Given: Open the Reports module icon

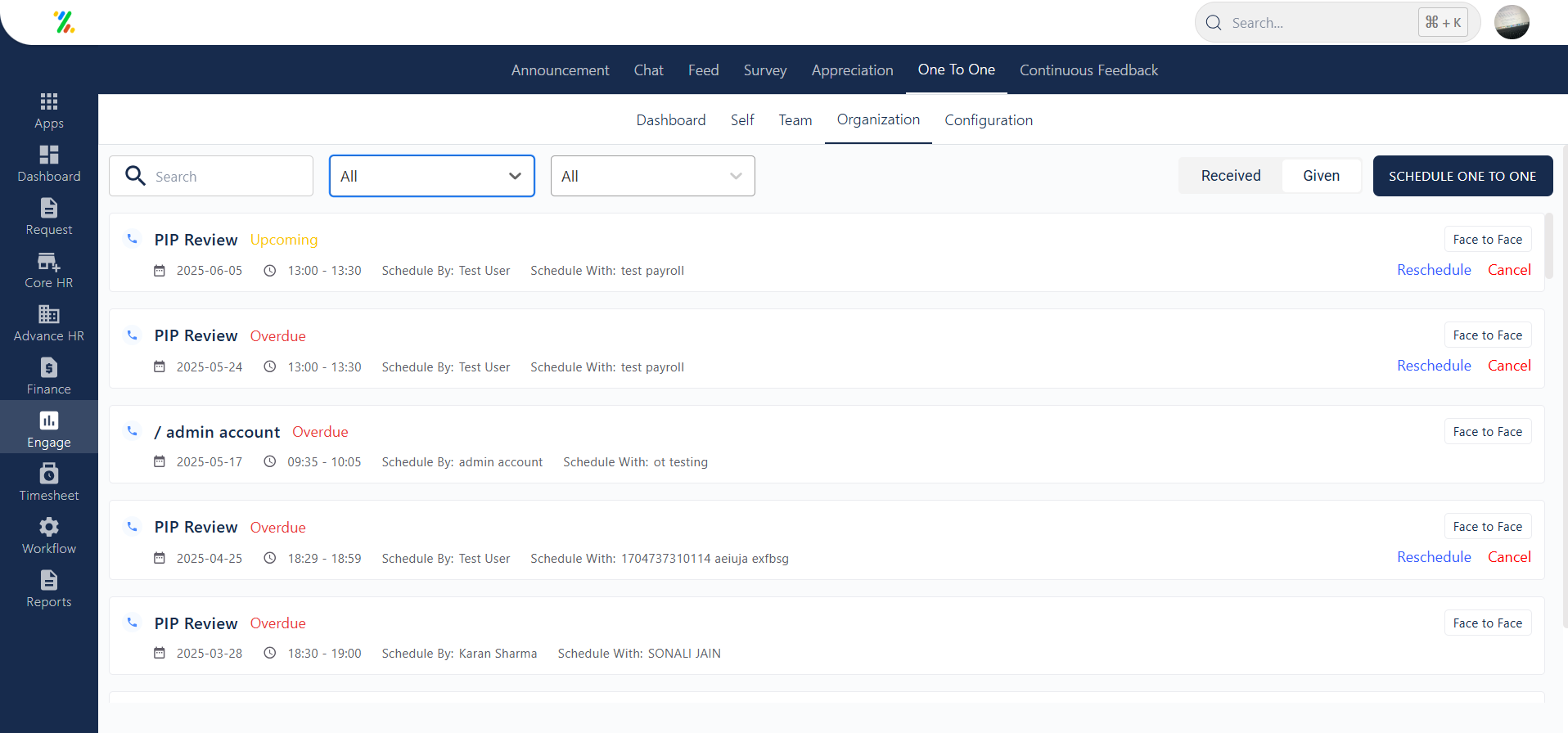Looking at the screenshot, I should (48, 581).
